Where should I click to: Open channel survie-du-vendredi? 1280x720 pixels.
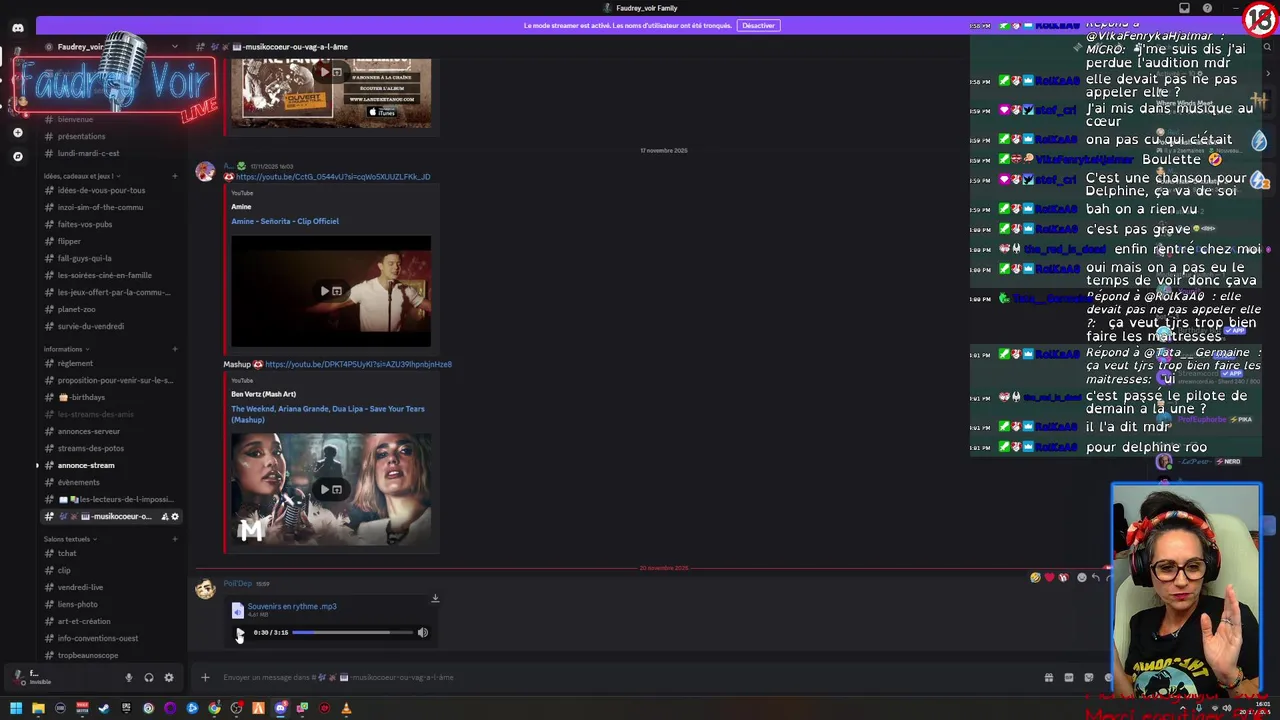point(90,326)
